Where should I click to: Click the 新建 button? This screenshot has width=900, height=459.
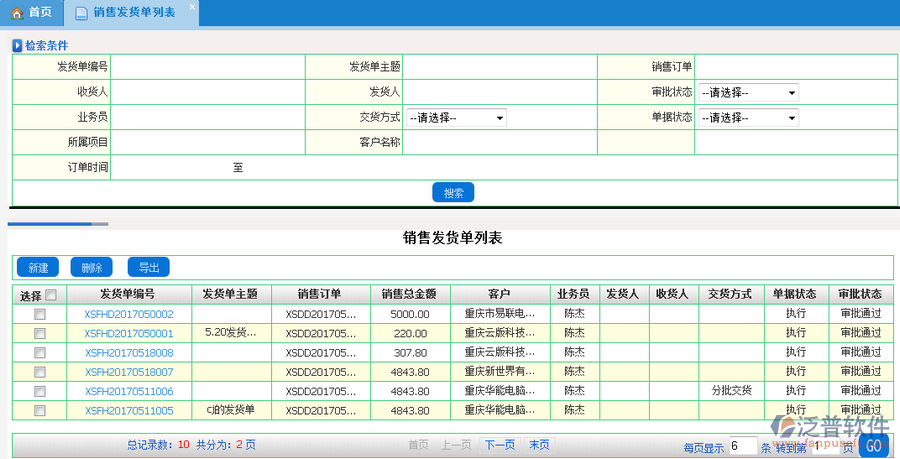(38, 268)
